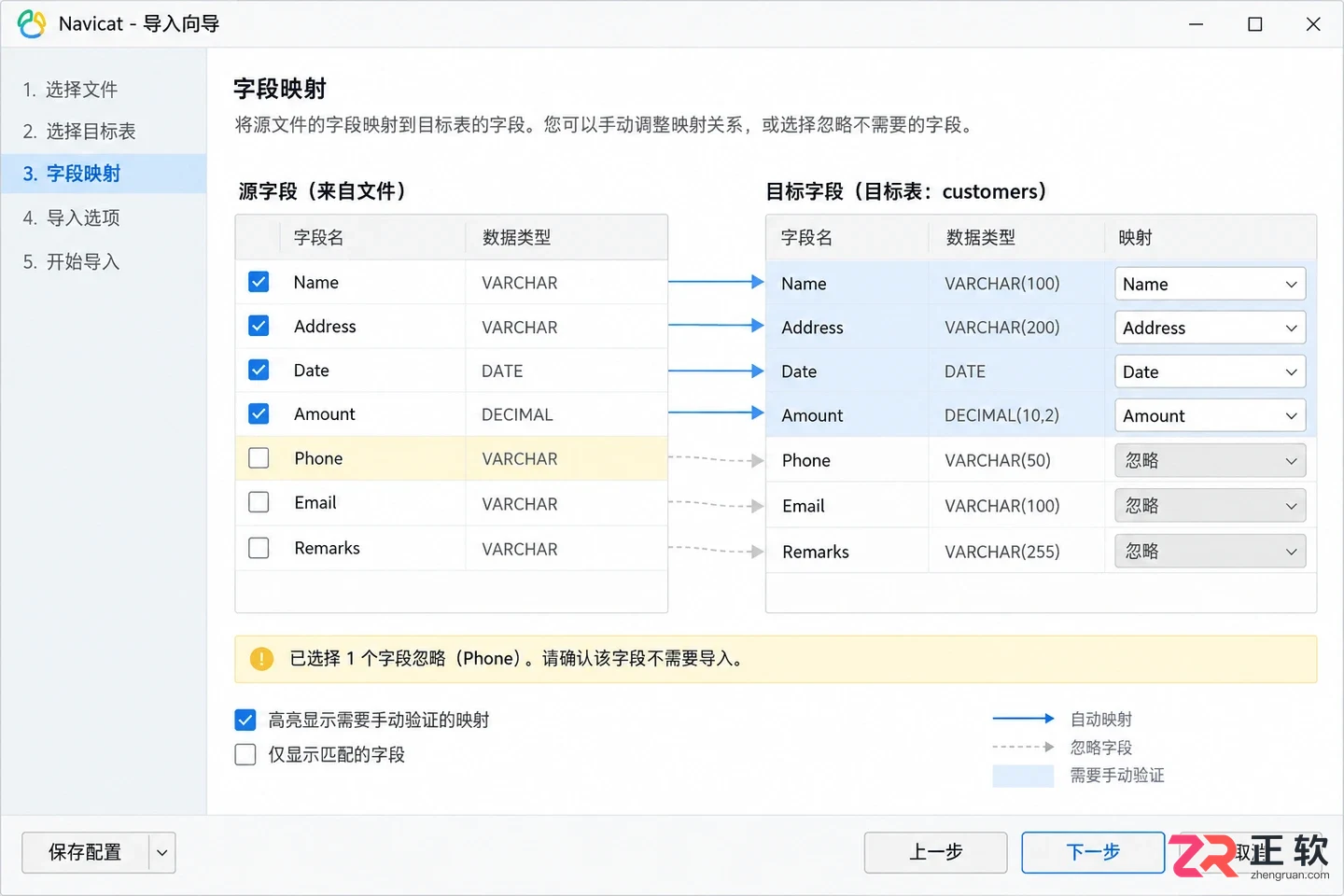
Task: Click the 保存配置 button
Action: click(85, 853)
